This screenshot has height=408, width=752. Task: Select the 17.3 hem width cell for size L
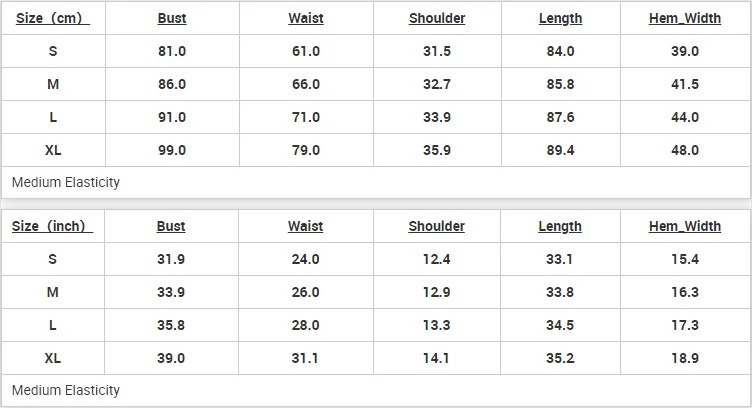tap(685, 325)
